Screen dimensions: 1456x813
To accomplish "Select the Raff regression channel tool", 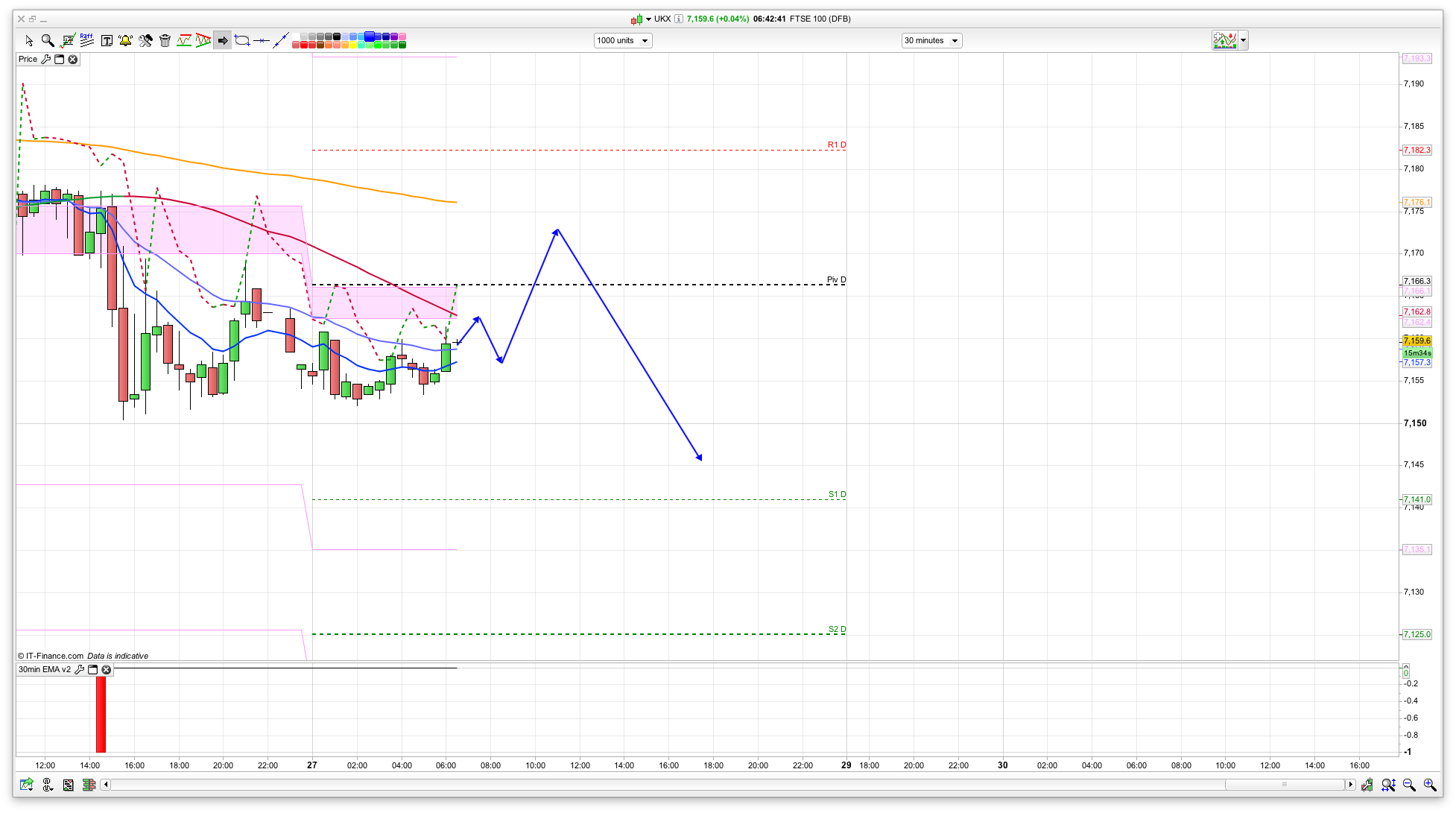I will tap(86, 40).
